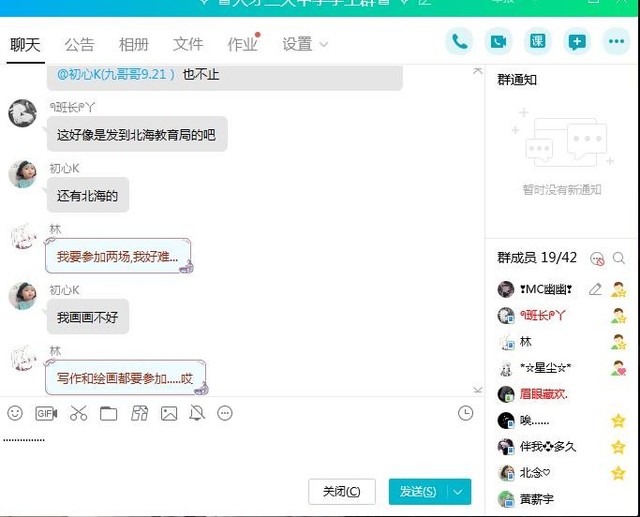Screen dimensions: 640x517
Task: Search group members with magnifier icon
Action: pyautogui.click(x=620, y=258)
